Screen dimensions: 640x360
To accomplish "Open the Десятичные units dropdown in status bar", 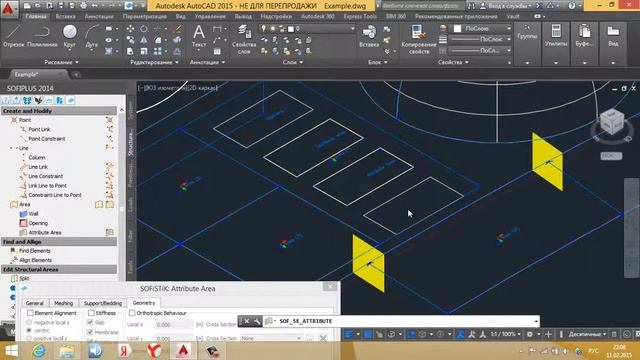I will 587,334.
